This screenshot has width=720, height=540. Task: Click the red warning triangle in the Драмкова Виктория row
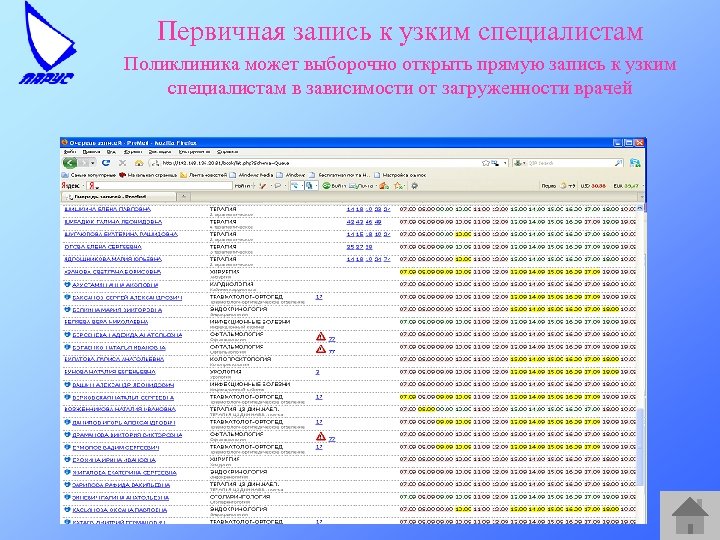pos(321,436)
